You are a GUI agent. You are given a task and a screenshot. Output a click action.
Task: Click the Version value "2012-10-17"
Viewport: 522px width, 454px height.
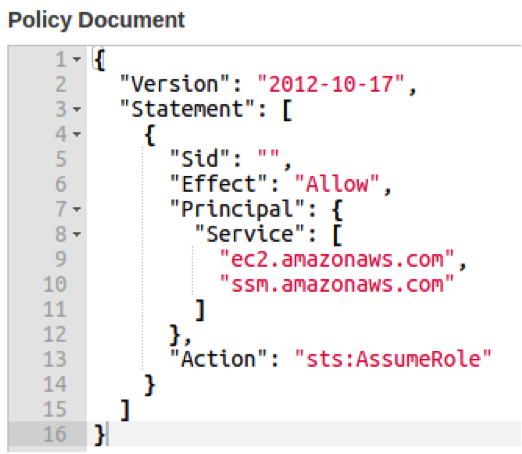tap(331, 84)
